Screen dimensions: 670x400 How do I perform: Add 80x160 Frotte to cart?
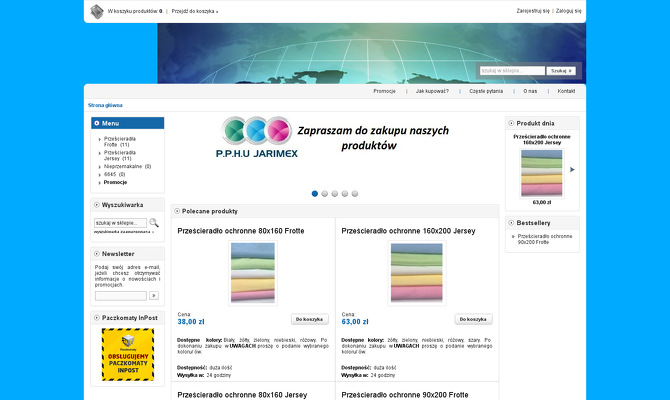pos(309,319)
